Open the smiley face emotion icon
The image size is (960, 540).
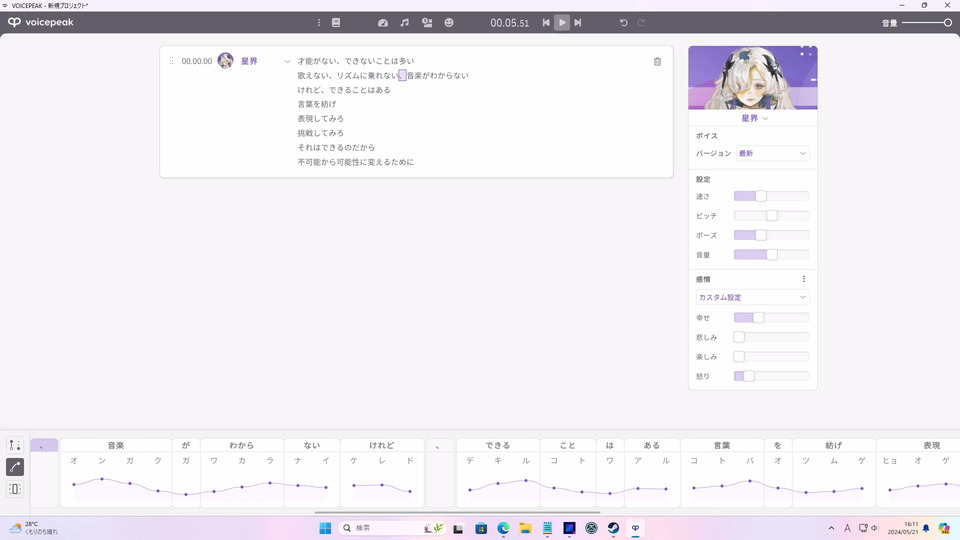point(449,23)
